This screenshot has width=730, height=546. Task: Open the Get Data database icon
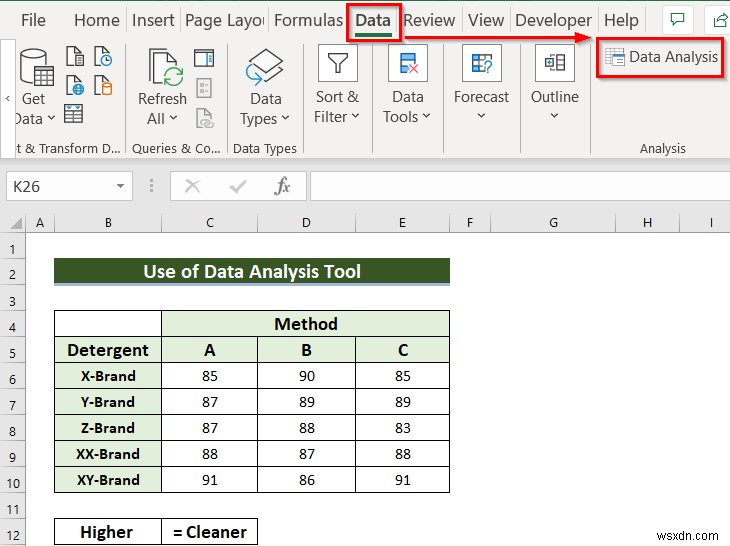(x=37, y=67)
